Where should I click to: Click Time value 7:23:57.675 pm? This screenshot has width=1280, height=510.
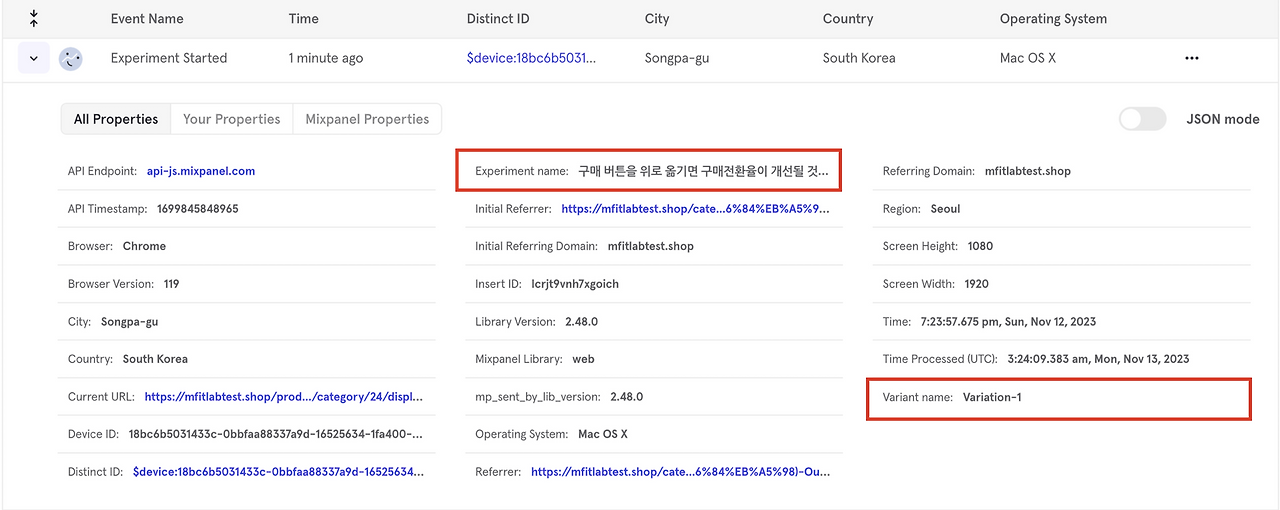click(x=1008, y=322)
